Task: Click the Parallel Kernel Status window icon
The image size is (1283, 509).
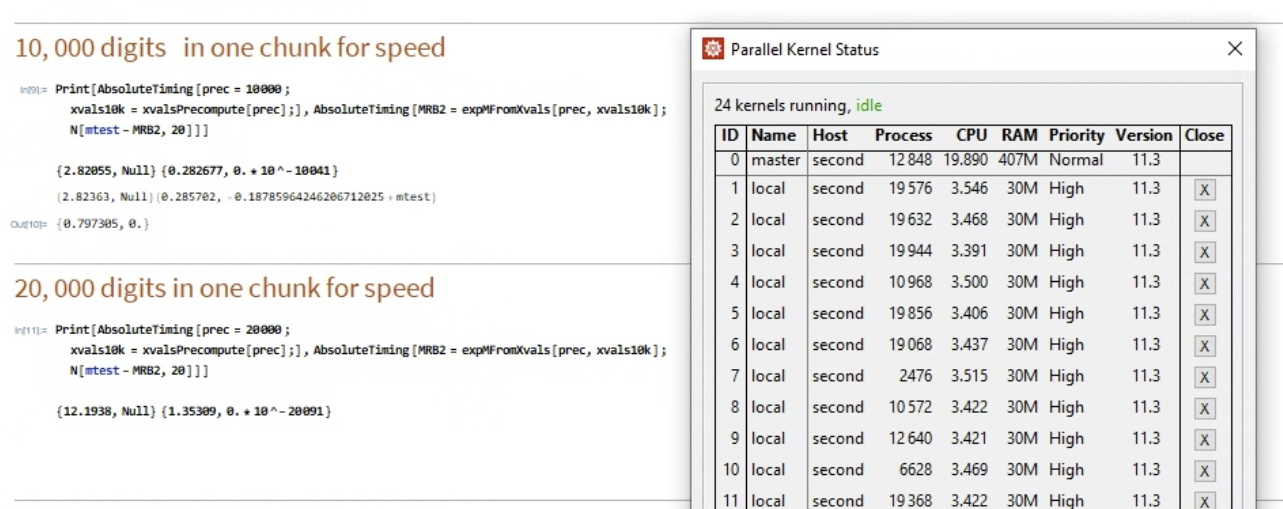Action: 713,49
